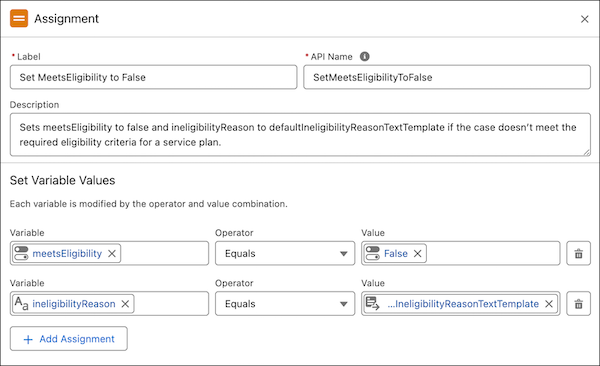The width and height of the screenshot is (600, 366).
Task: Remove the IneligibilityReasonTextTemplate value pill
Action: click(x=549, y=304)
